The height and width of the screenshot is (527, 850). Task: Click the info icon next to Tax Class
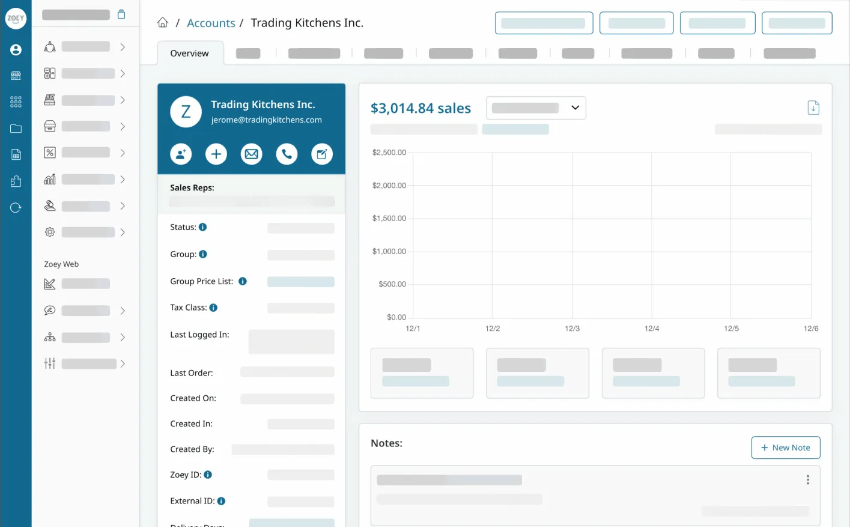(x=214, y=308)
